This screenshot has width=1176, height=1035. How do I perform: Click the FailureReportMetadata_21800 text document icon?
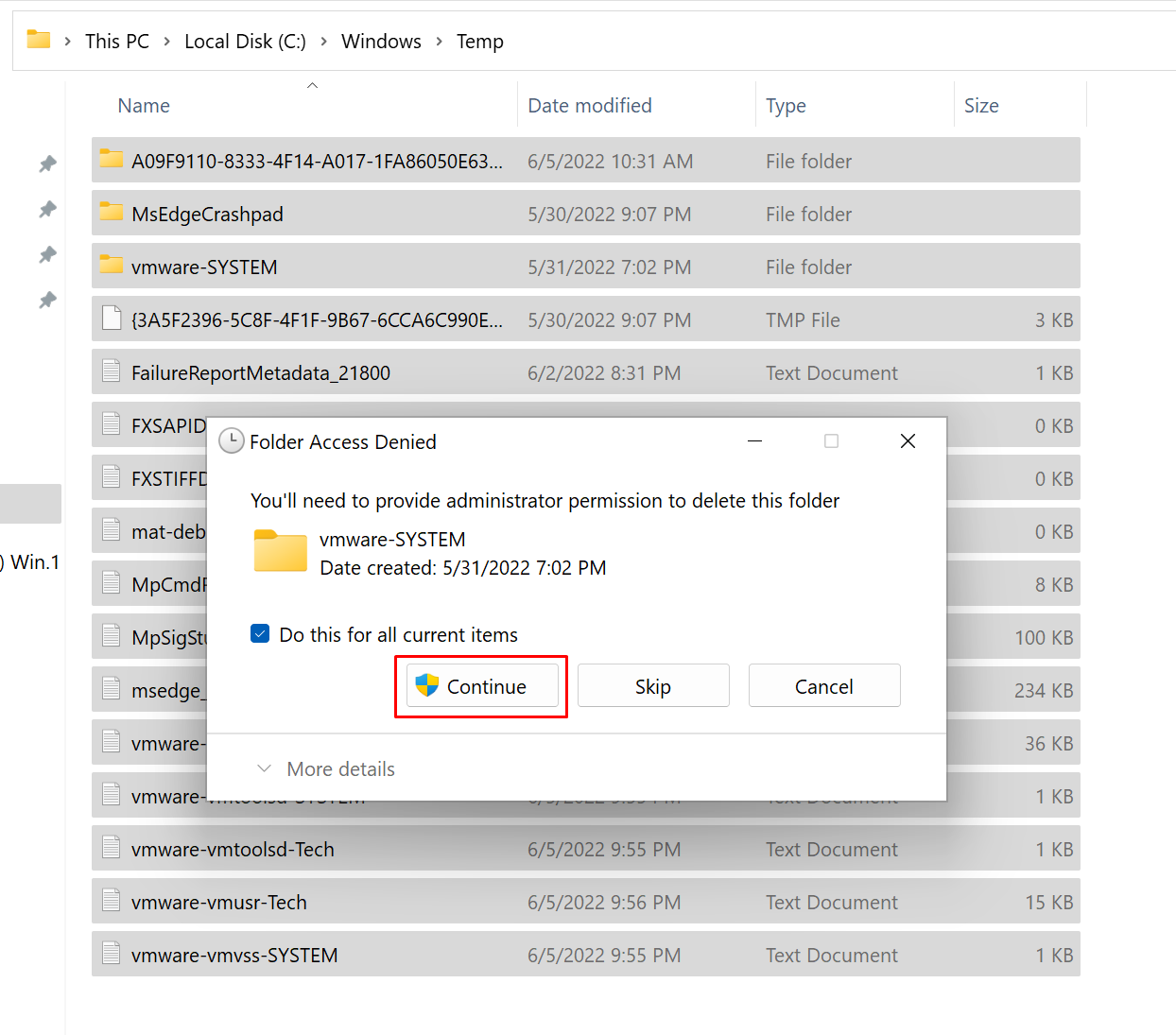pos(112,372)
